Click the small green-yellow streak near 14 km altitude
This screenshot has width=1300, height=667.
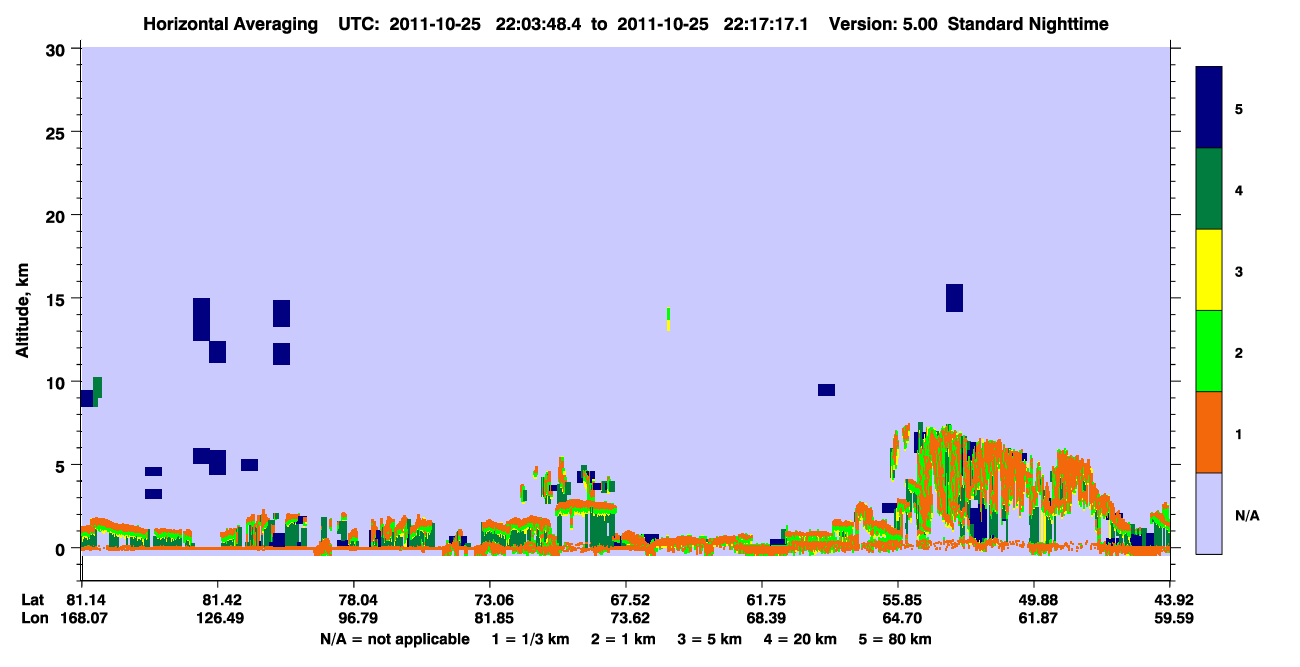(668, 319)
